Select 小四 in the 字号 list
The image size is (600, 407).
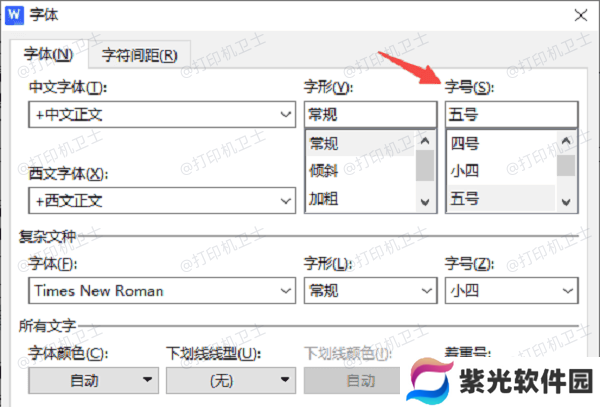pos(501,171)
